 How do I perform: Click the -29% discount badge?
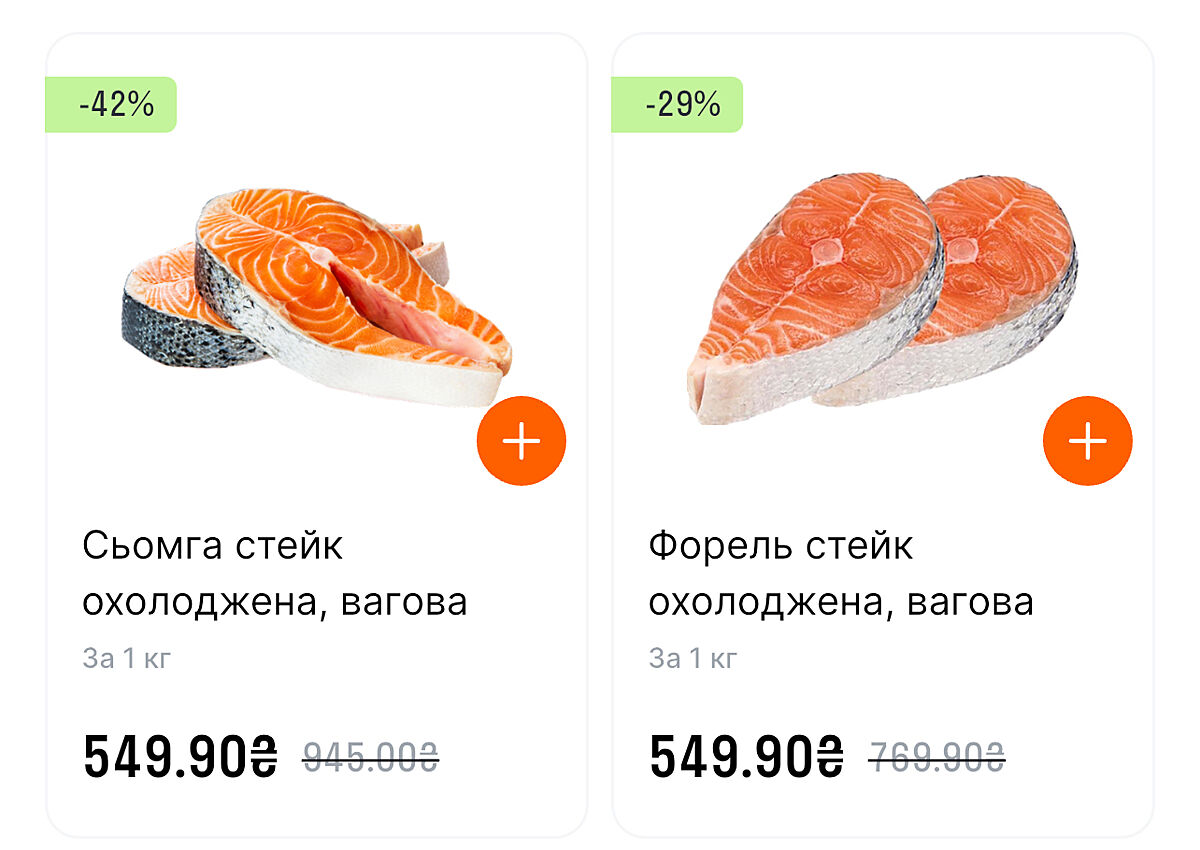(678, 104)
